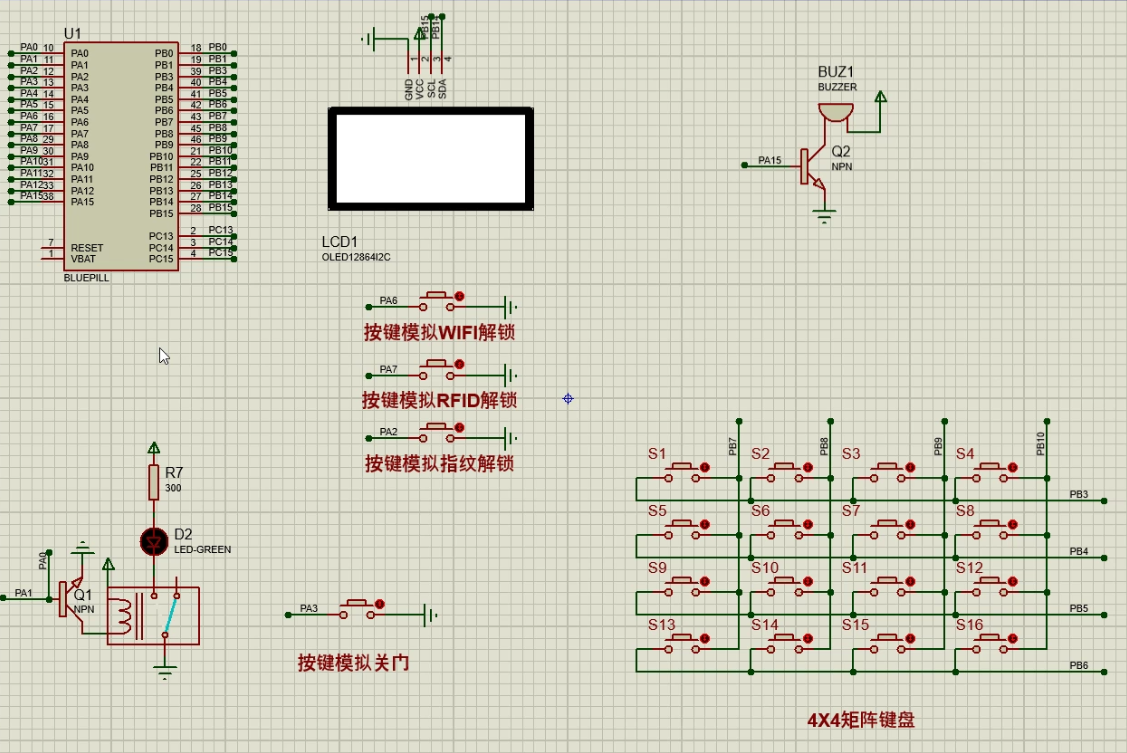This screenshot has height=753, width=1127.
Task: Toggle the red latch on the PA7 RFID unlock button
Action: click(459, 365)
